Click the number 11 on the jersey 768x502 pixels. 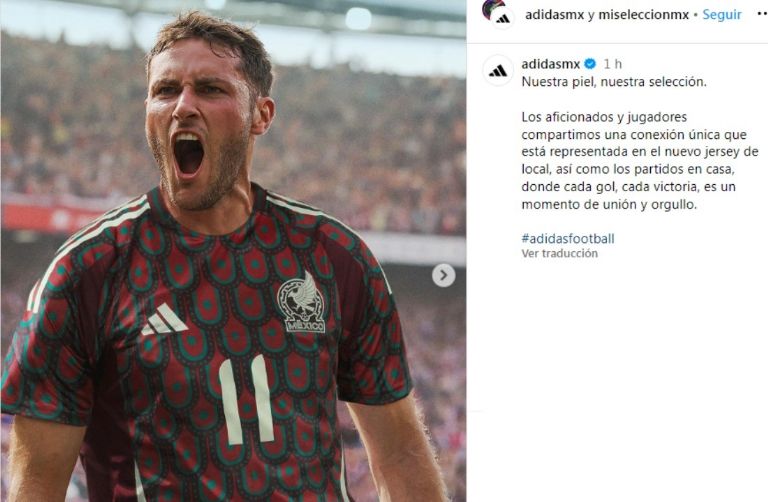[x=246, y=400]
